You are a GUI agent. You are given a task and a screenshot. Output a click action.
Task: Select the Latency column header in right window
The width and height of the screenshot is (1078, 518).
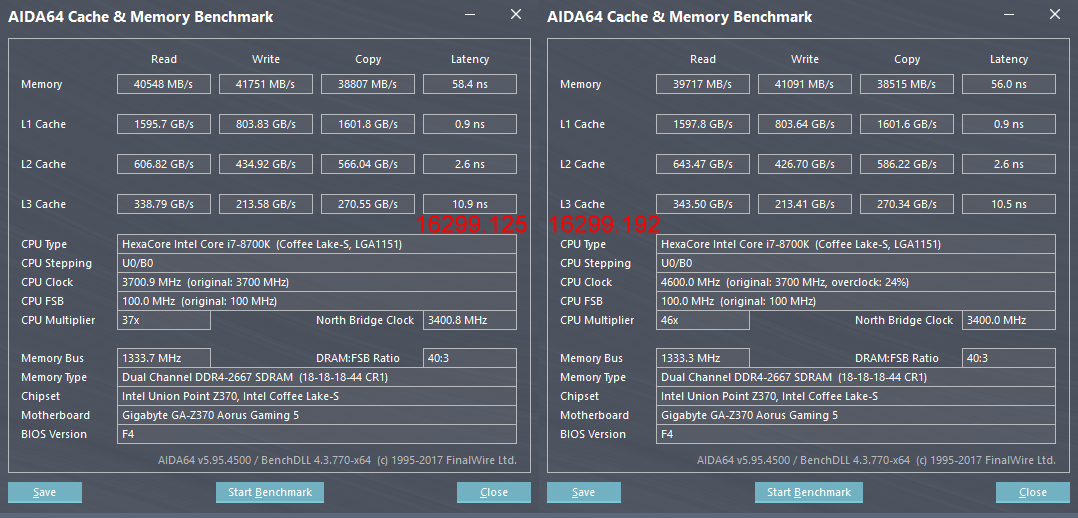[1009, 59]
